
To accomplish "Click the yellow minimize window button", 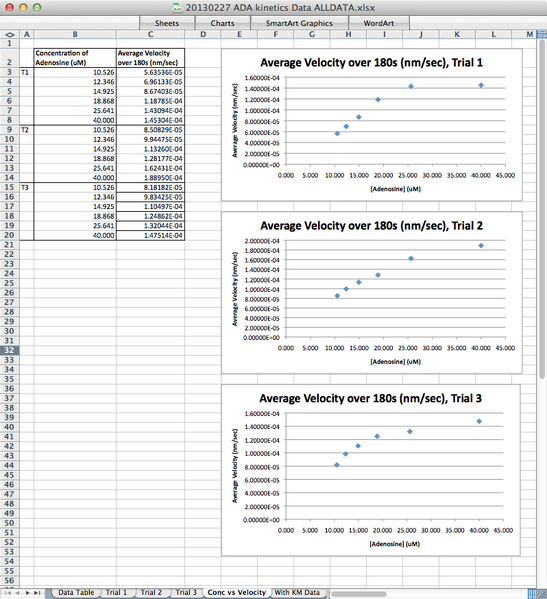I will 23,7.
